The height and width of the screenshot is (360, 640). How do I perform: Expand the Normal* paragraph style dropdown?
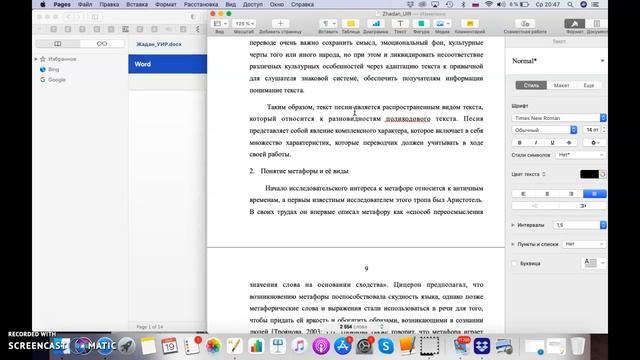coord(602,61)
